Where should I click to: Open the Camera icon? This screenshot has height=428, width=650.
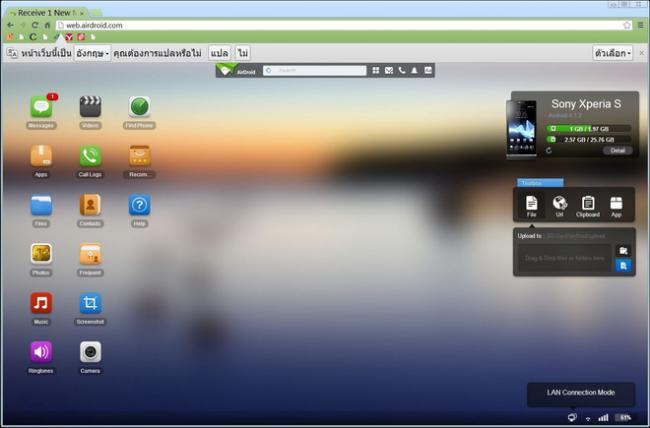(x=90, y=352)
